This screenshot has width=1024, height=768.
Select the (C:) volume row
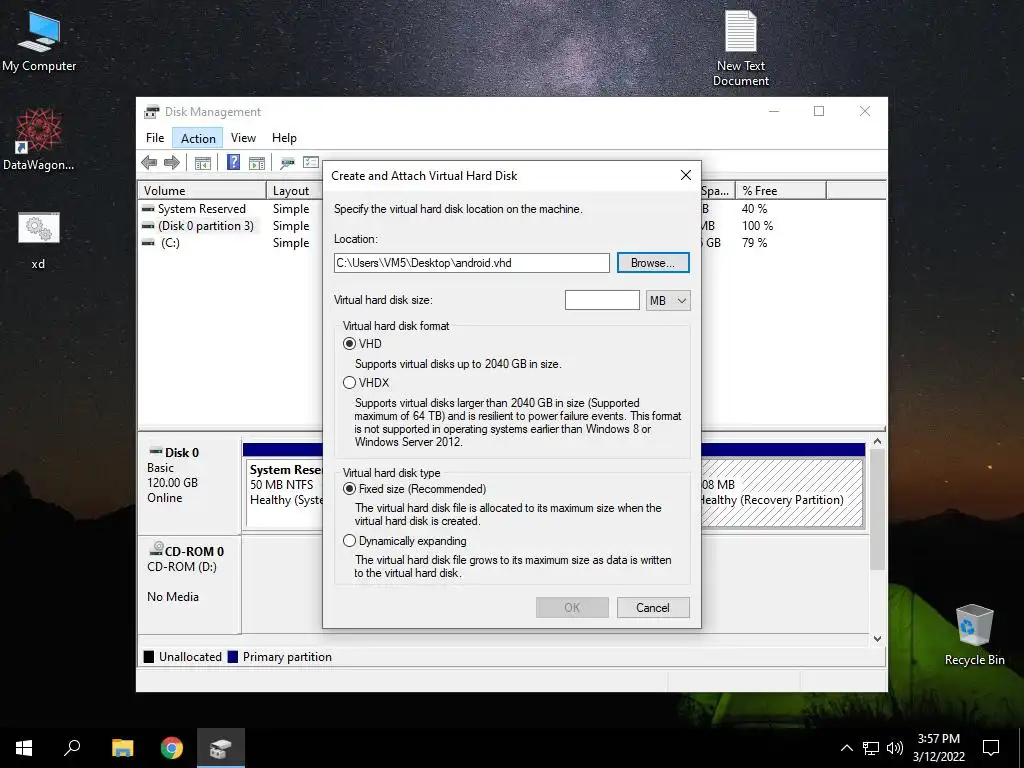pos(170,242)
